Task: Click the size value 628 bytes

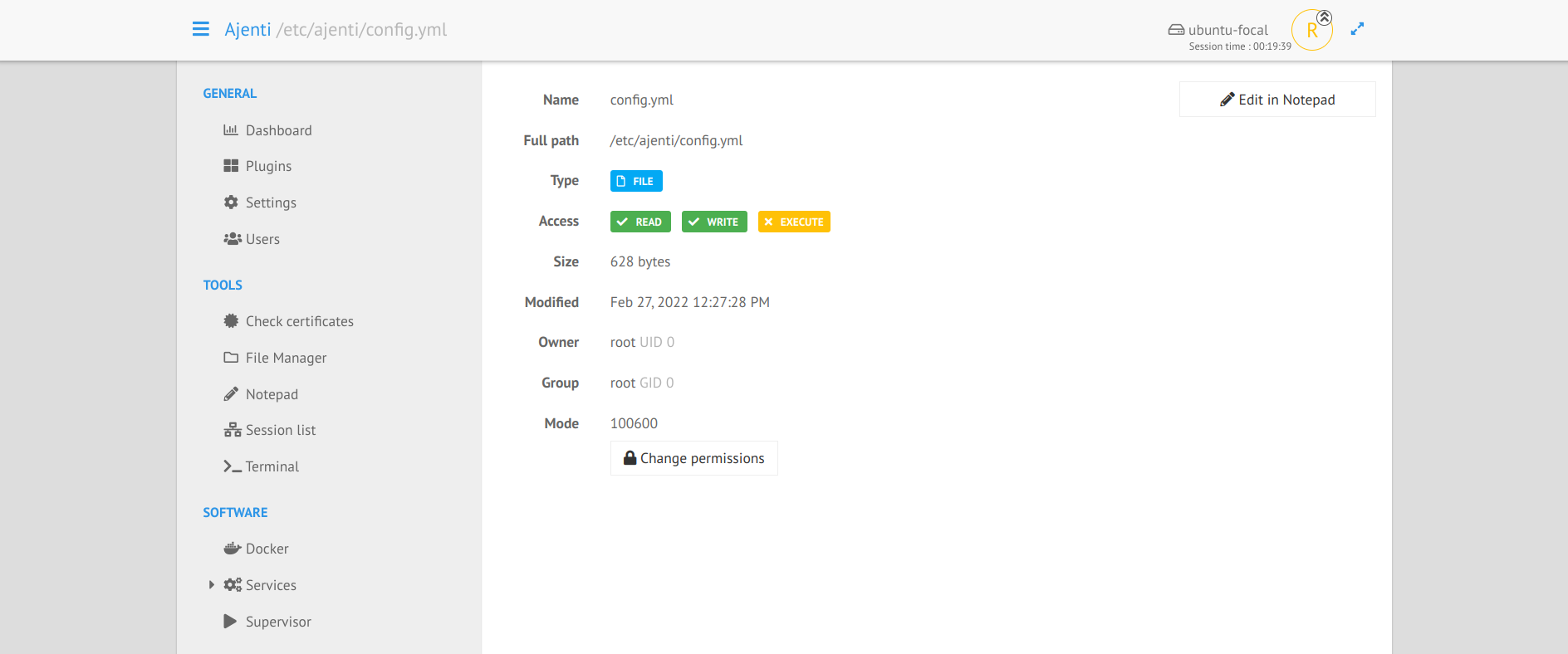Action: pos(640,261)
